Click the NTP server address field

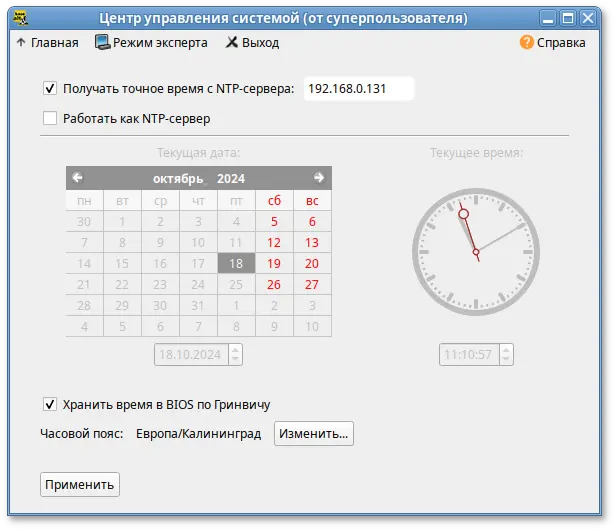pos(358,89)
